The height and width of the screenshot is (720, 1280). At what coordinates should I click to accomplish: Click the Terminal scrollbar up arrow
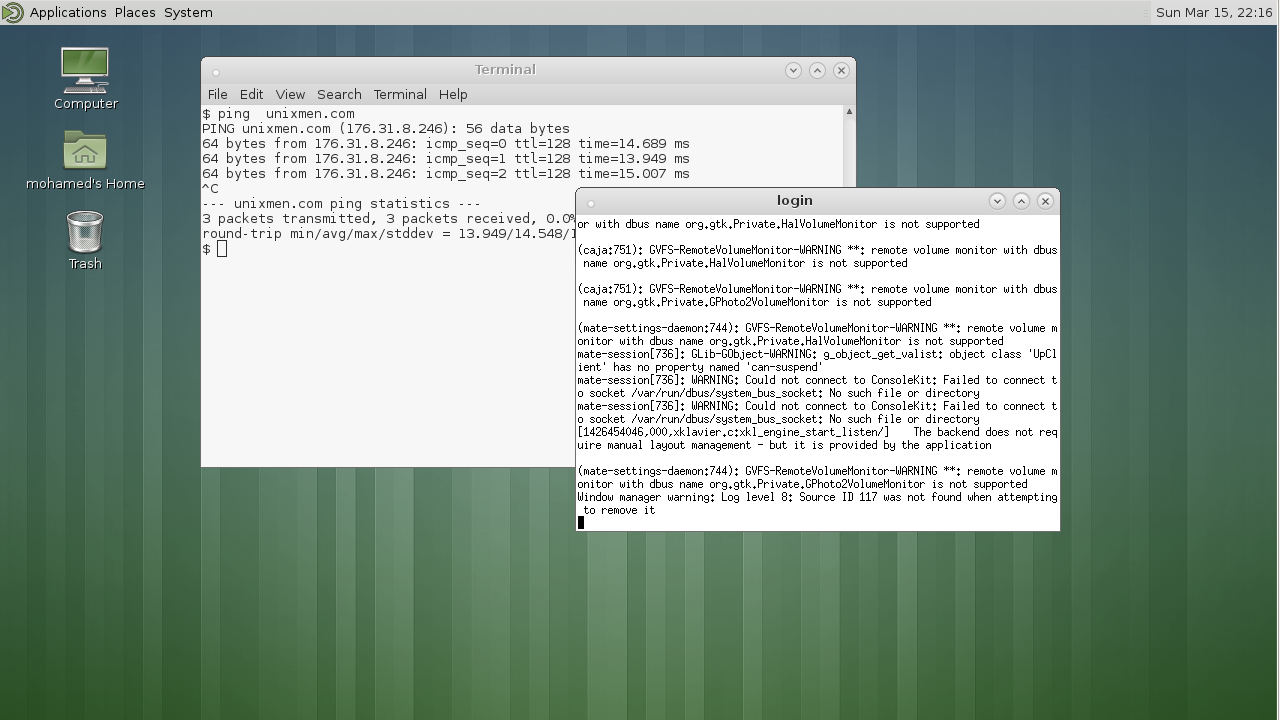tap(849, 112)
